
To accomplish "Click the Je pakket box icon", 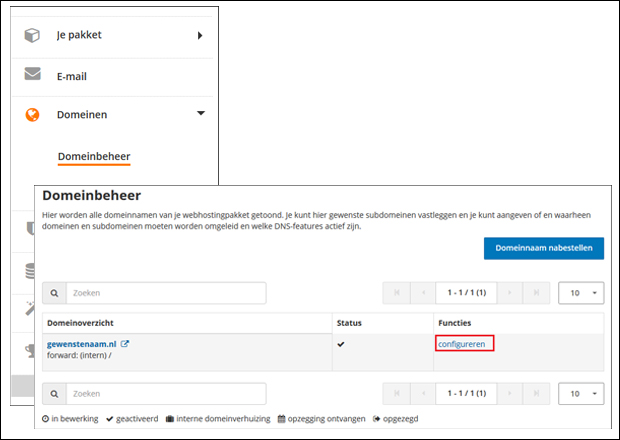I will coord(32,35).
